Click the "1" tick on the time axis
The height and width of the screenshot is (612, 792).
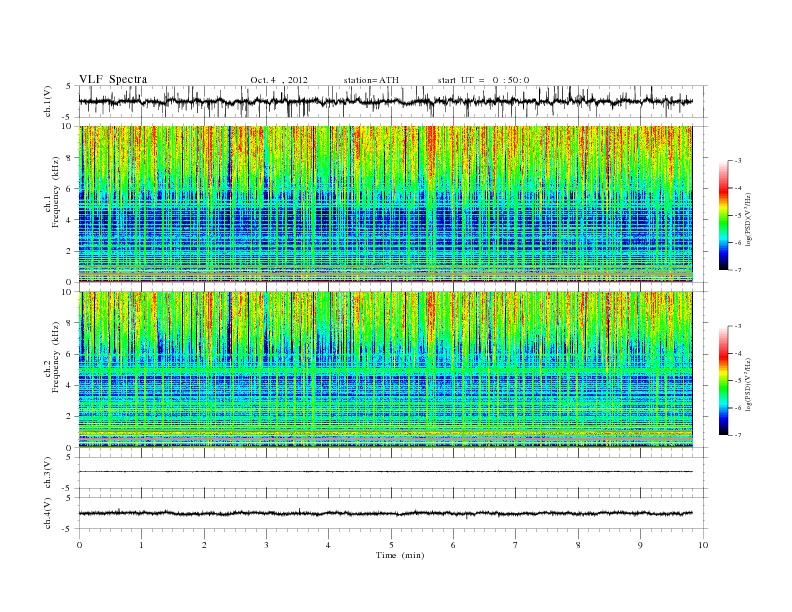(141, 545)
